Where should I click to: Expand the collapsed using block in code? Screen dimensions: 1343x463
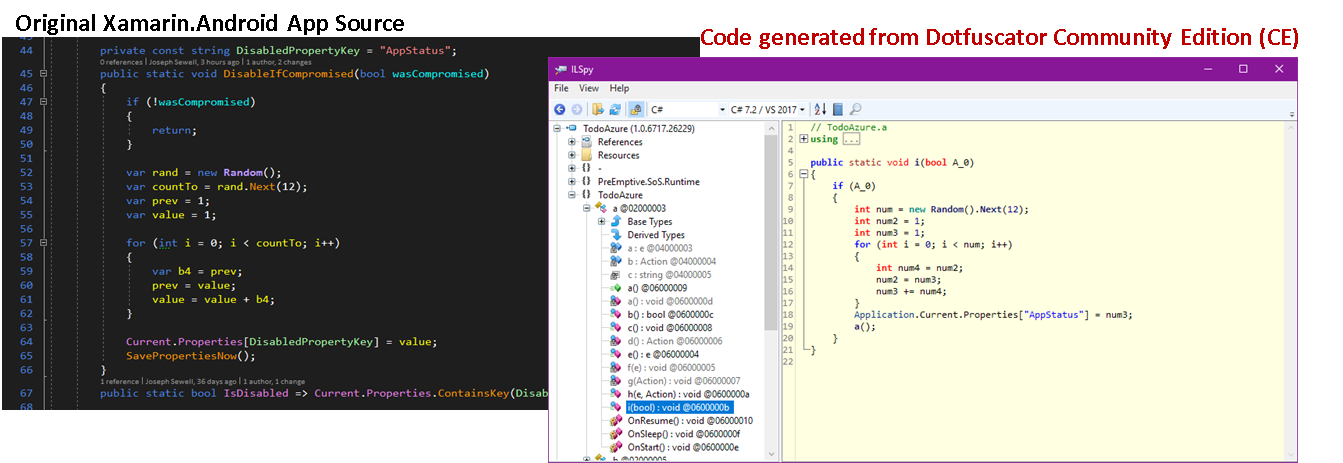point(803,139)
